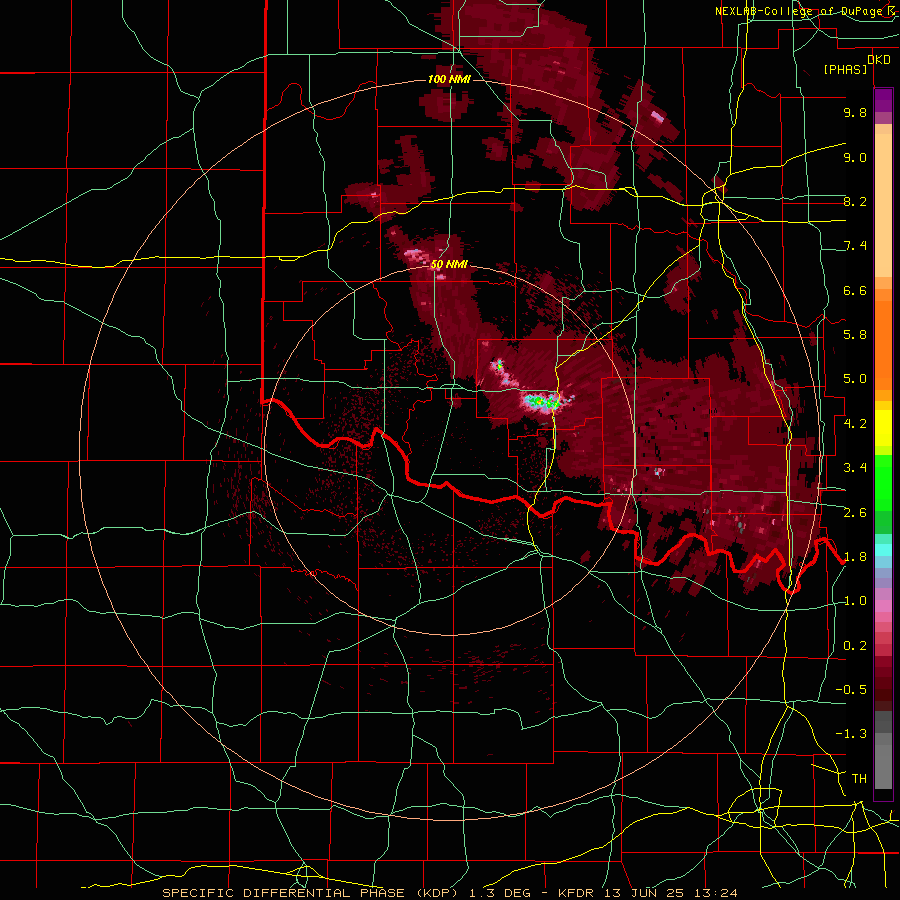Pick the yellow color bar segment
This screenshot has width=900, height=900.
click(x=883, y=428)
